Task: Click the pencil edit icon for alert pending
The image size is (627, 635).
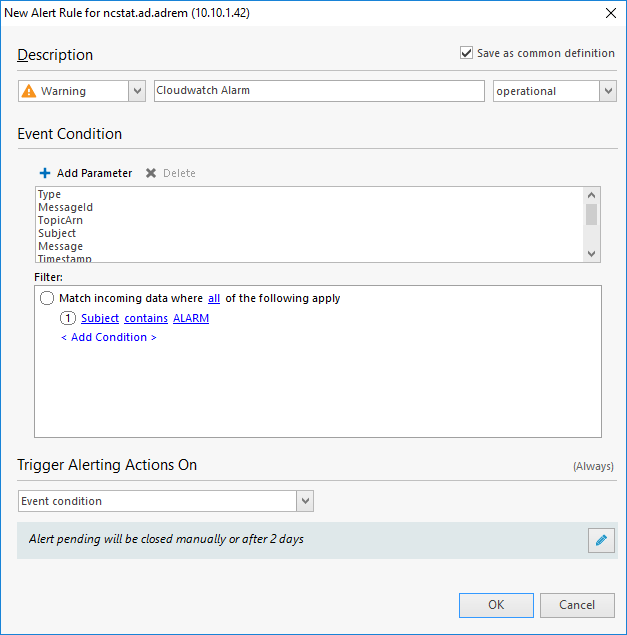Action: point(600,540)
